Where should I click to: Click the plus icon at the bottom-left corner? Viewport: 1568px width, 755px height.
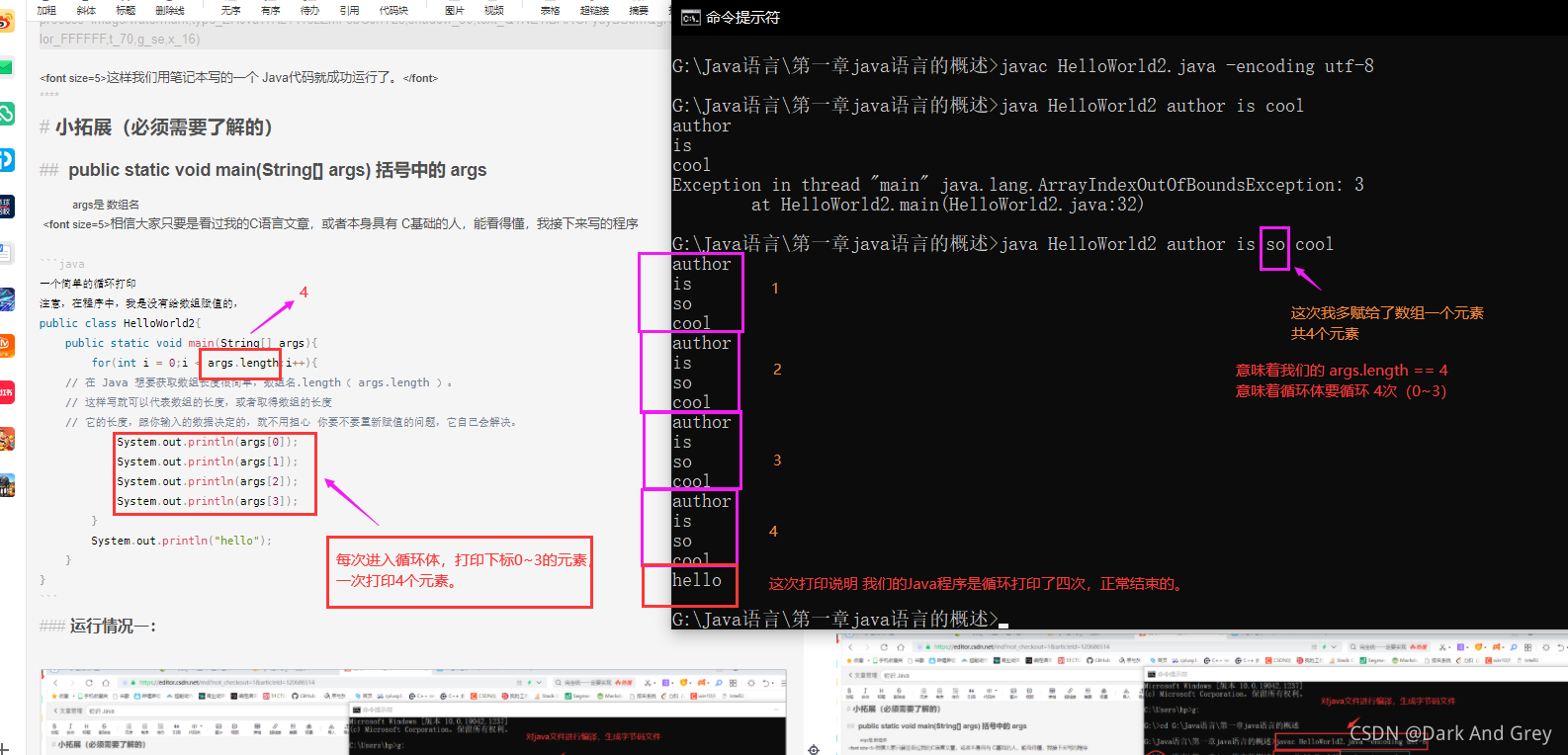pos(5,748)
